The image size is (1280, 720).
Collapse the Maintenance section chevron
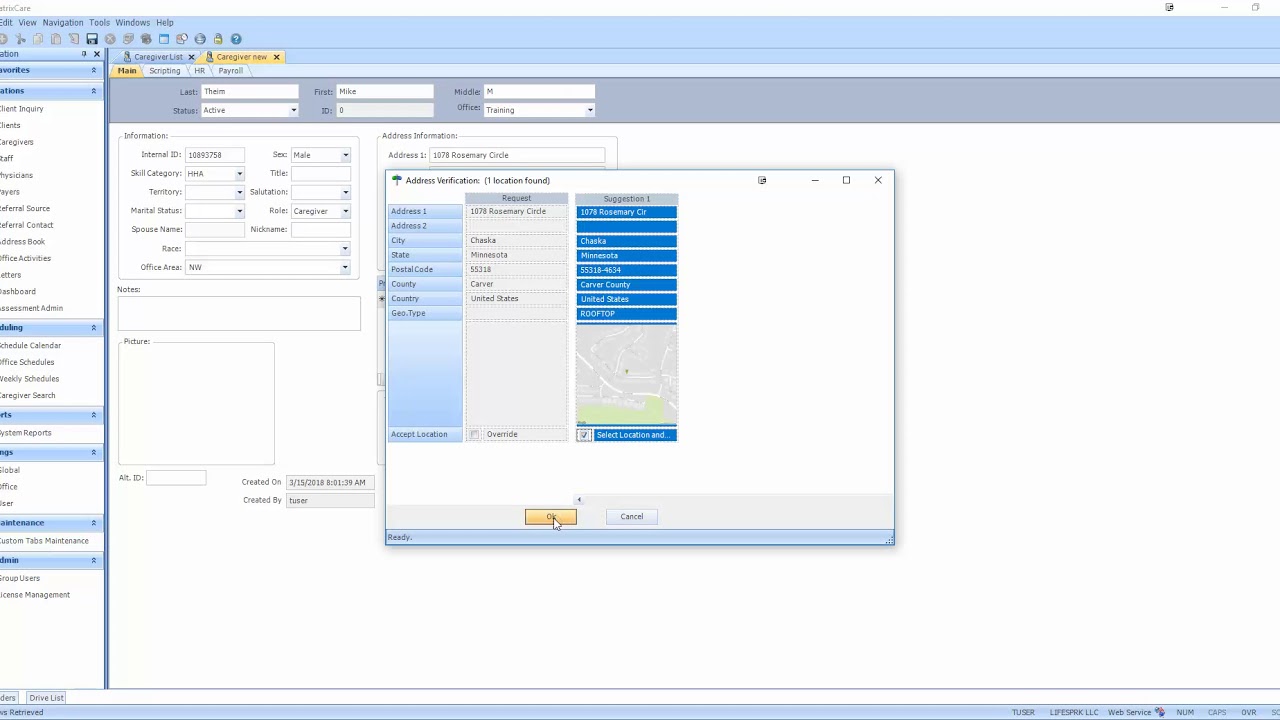pyautogui.click(x=94, y=523)
